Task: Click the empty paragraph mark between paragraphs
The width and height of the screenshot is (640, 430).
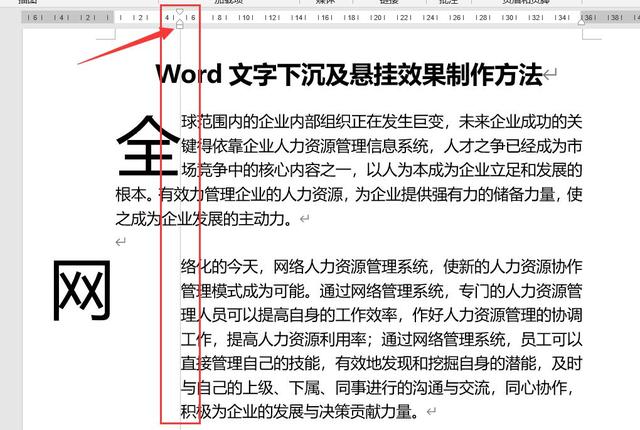Action: click(x=120, y=242)
